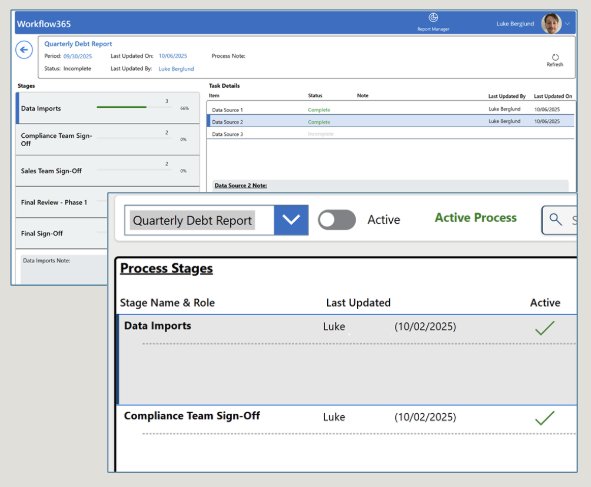Open the Quarterly Debt Report dropdown arrow
This screenshot has height=487, width=591.
291,220
